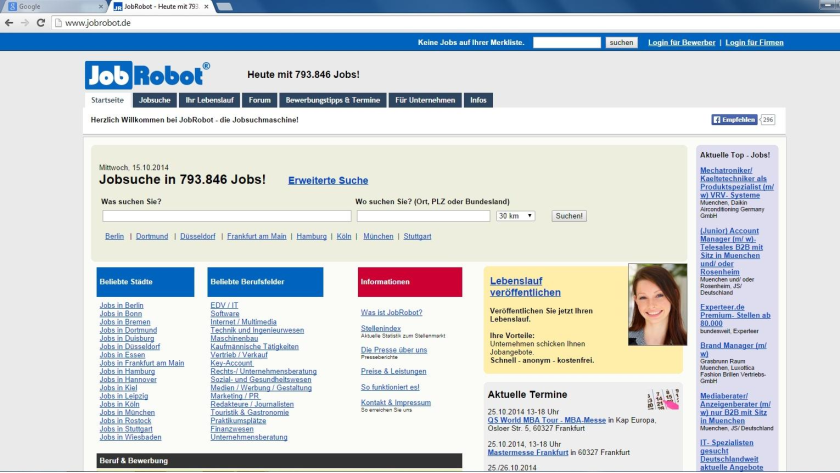Viewport: 840px width, 473px height.
Task: Open the Forum tab
Action: (x=259, y=100)
